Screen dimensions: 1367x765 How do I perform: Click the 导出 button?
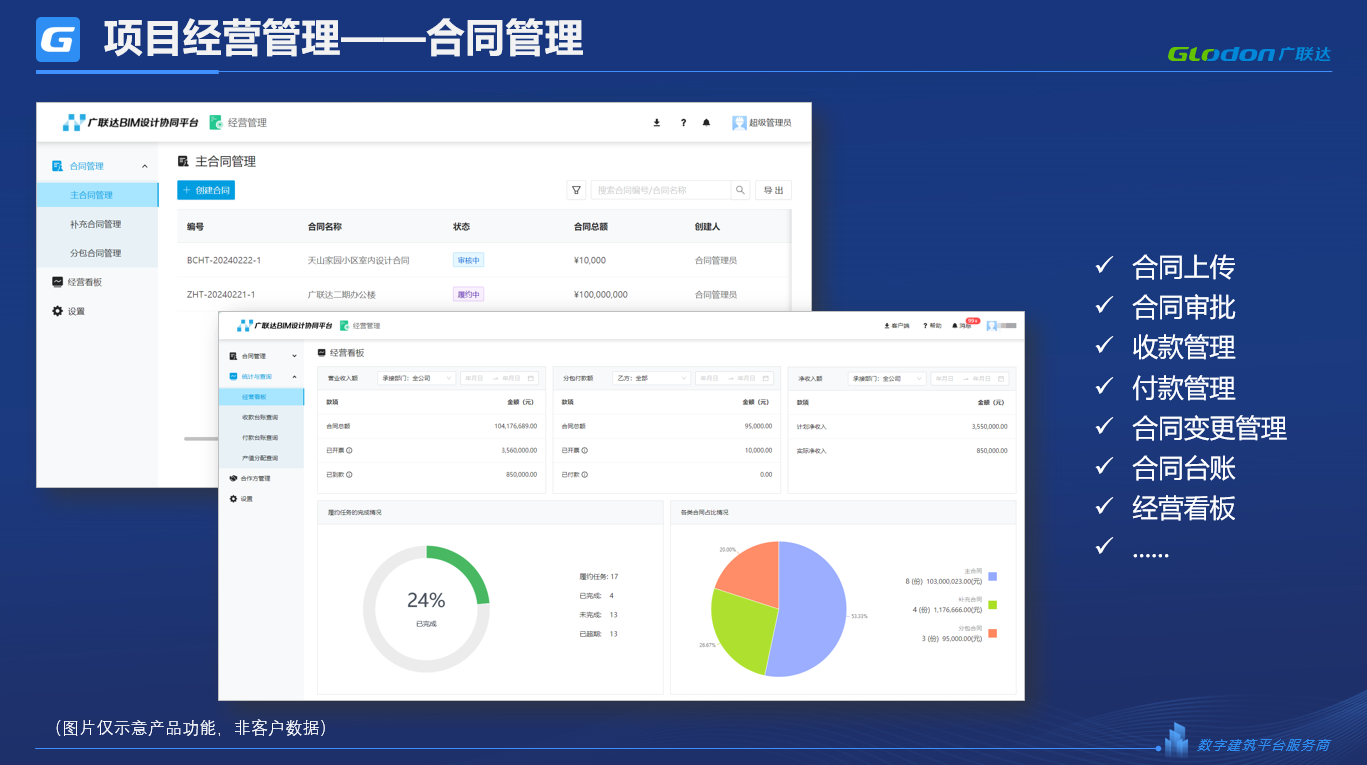click(774, 190)
